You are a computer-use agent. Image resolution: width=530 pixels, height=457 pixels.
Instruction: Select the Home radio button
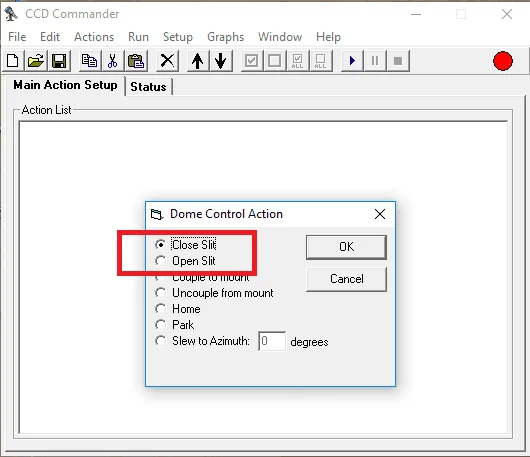(160, 309)
